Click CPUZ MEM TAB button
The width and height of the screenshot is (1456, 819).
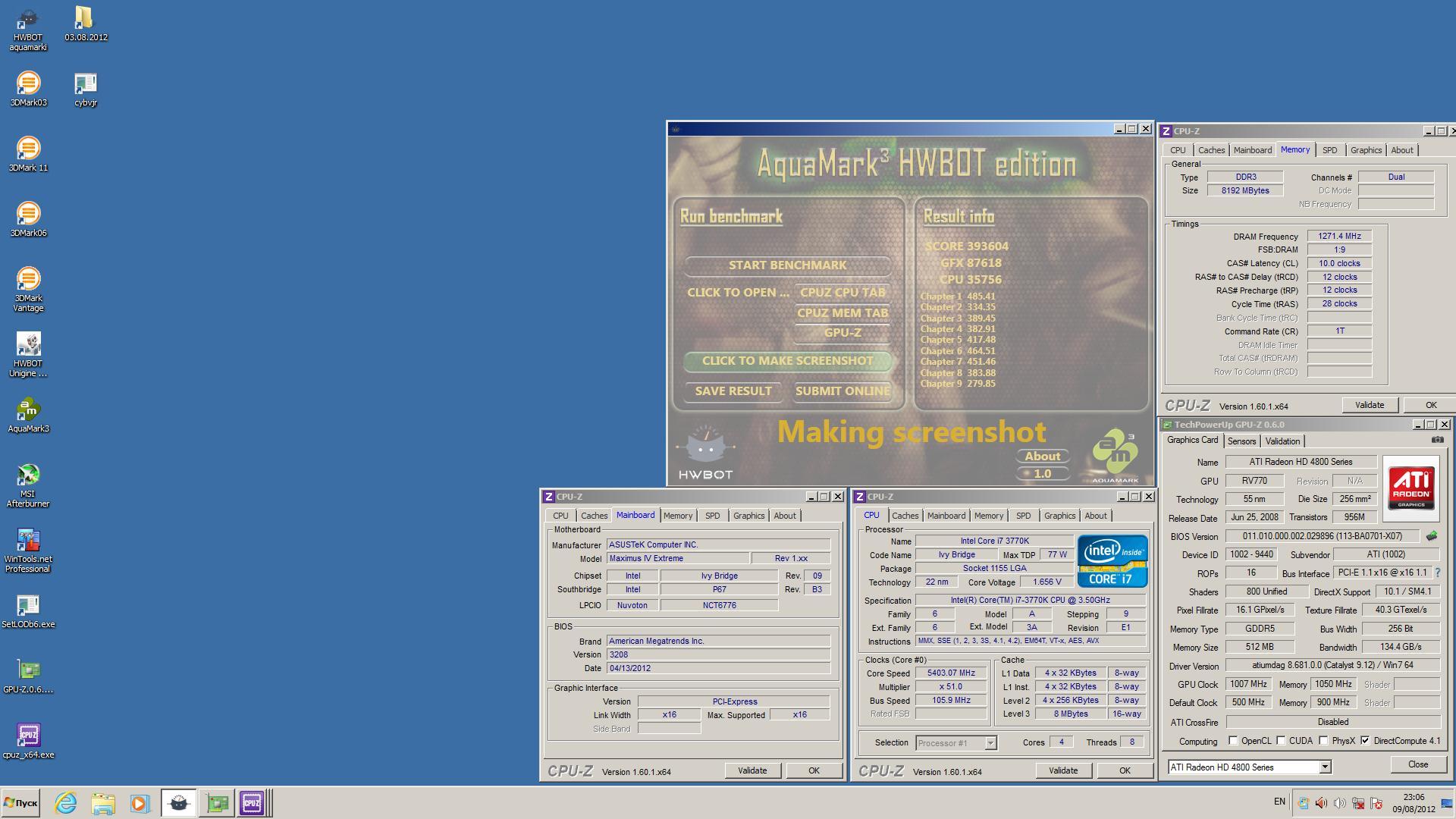(x=843, y=313)
